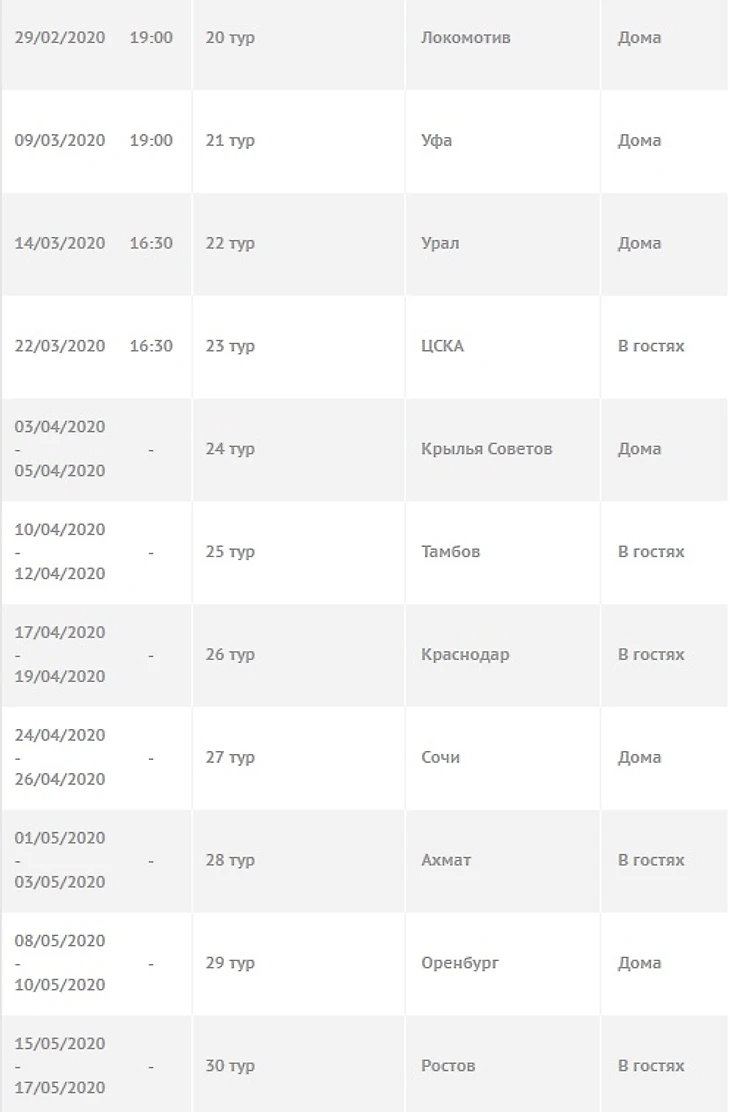Click the 27 тур round label
The height and width of the screenshot is (1112, 730).
click(230, 758)
